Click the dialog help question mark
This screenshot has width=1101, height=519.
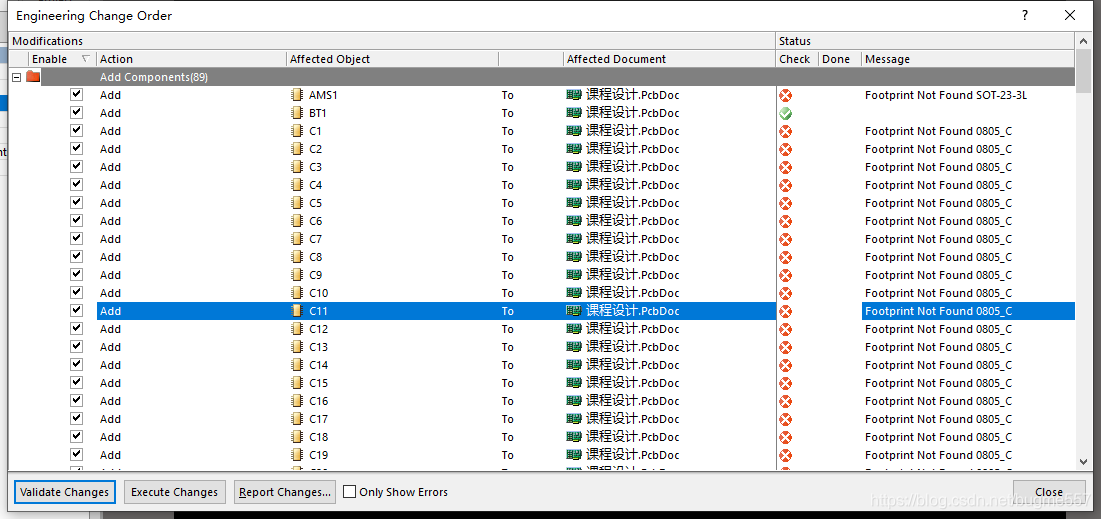coord(1026,15)
